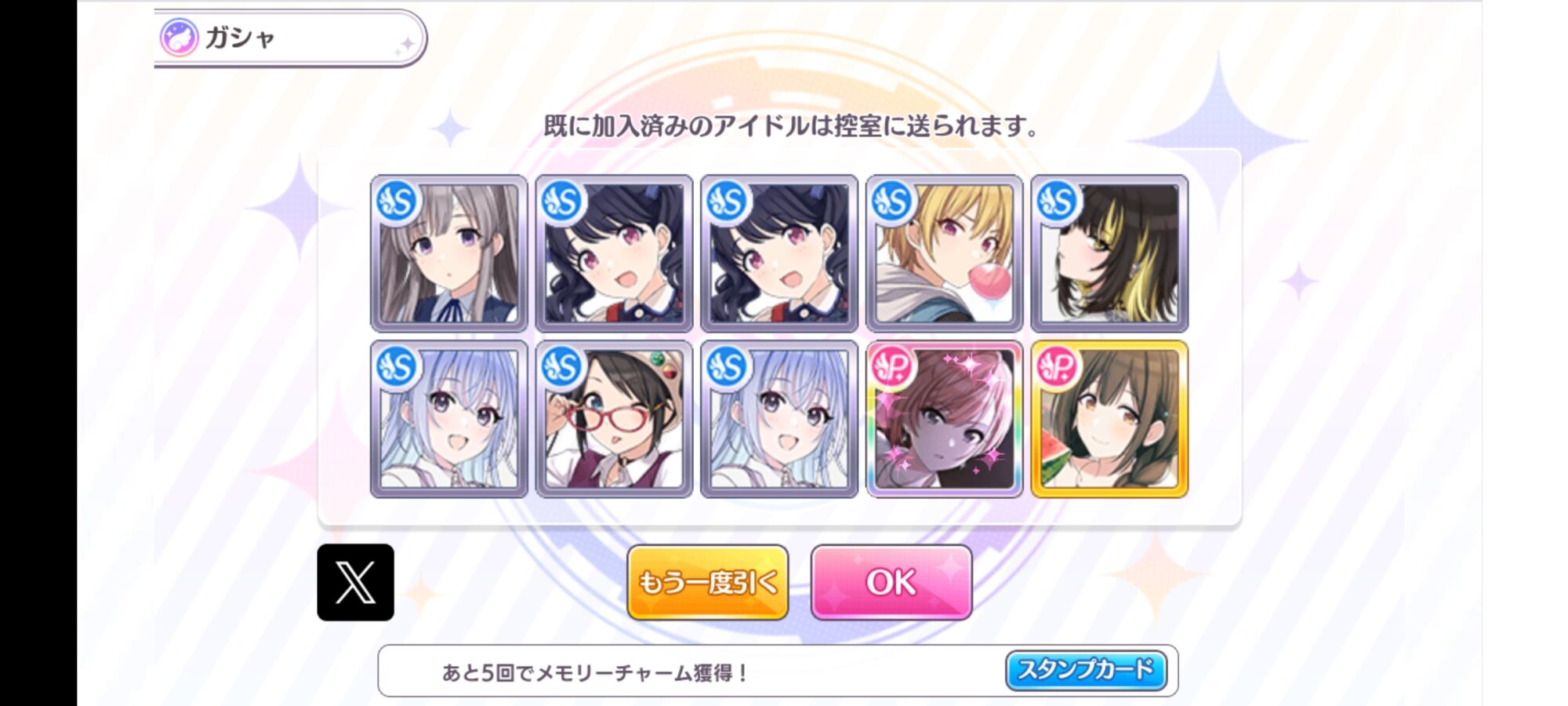Screen dimensions: 1568x706
Task: Click the ガシャ header icon
Action: [x=179, y=37]
